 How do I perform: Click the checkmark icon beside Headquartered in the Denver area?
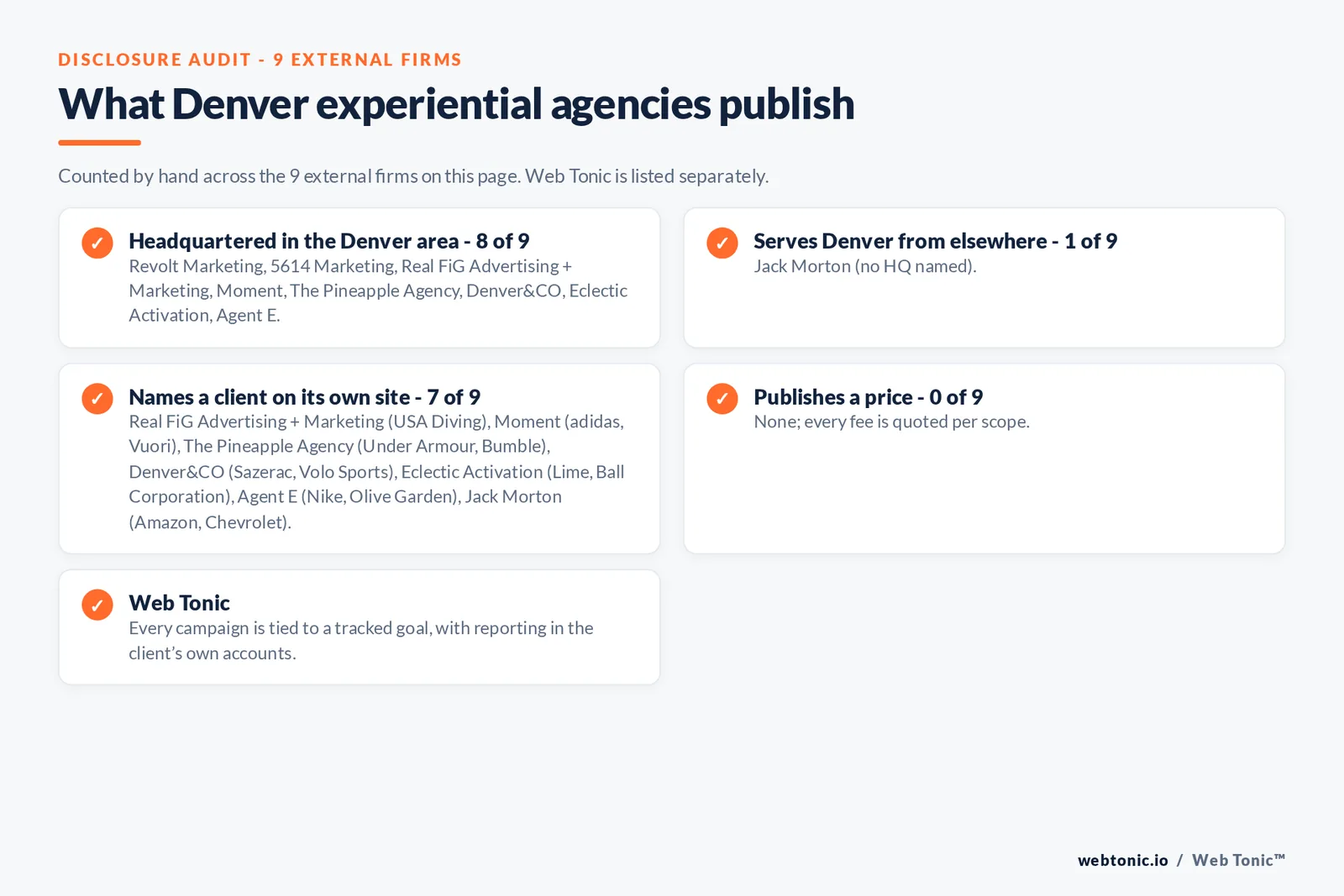tap(97, 243)
